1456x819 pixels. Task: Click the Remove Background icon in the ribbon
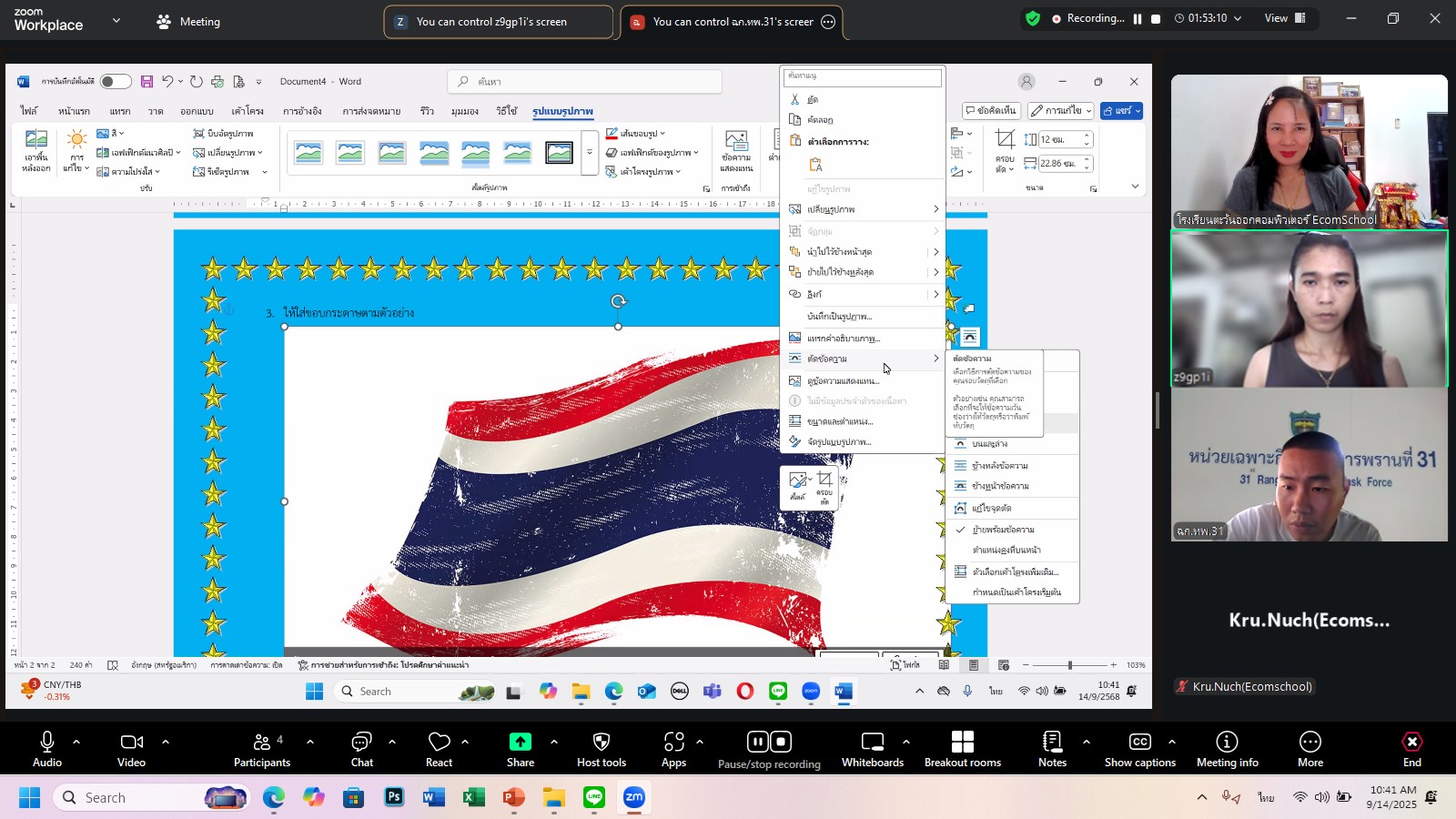coord(36,149)
